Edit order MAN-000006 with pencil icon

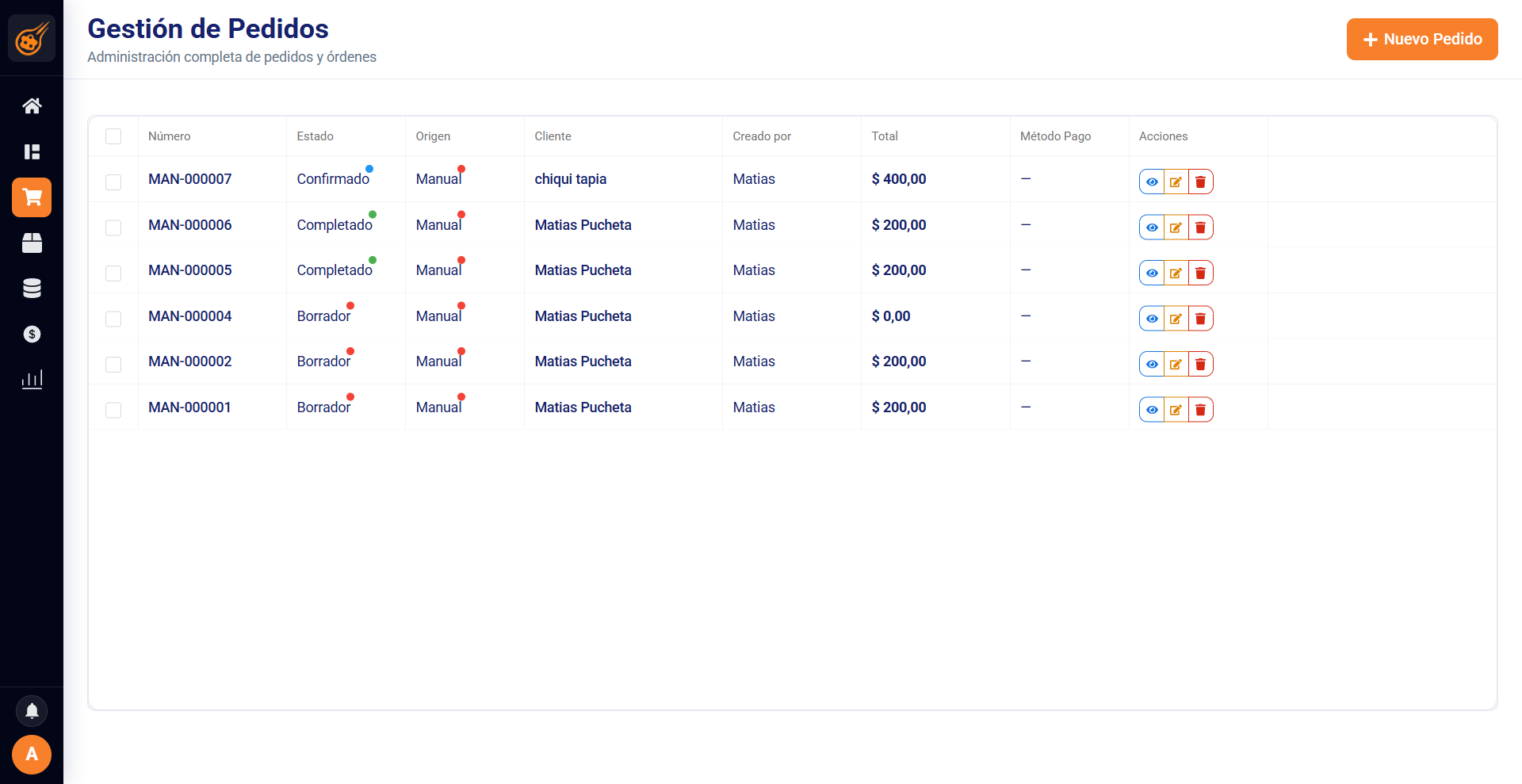coord(1176,228)
